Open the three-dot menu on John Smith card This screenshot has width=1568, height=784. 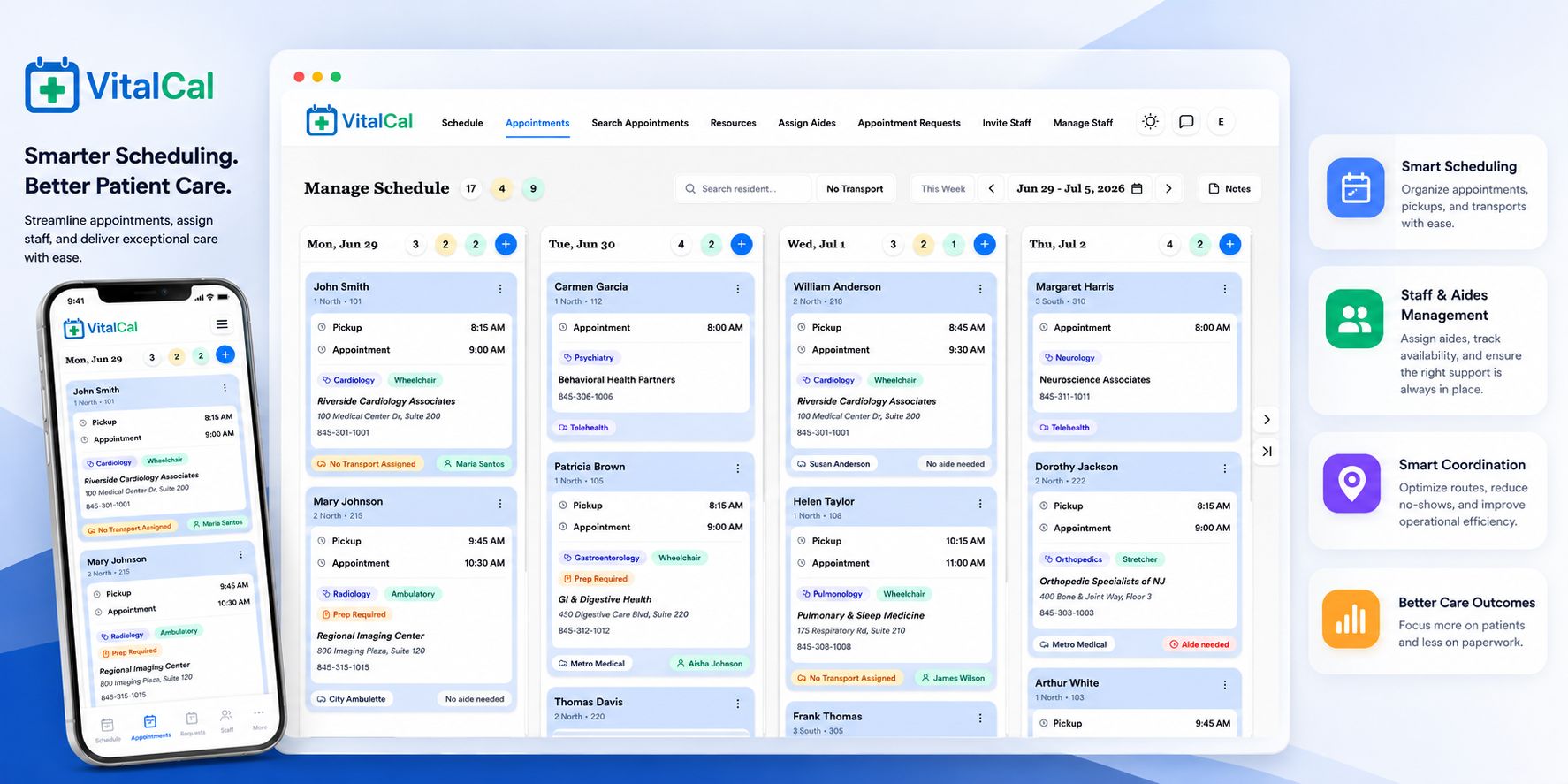500,289
